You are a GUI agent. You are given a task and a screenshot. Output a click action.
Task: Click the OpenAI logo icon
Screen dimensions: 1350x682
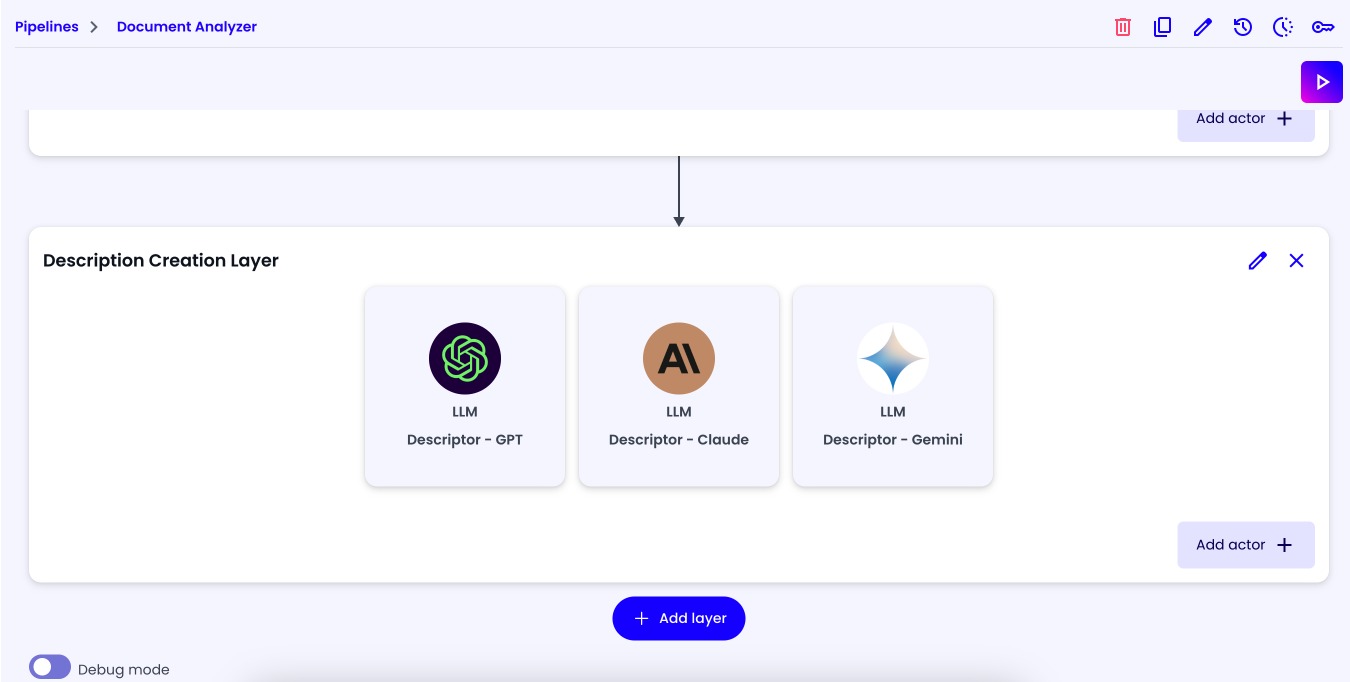coord(465,358)
